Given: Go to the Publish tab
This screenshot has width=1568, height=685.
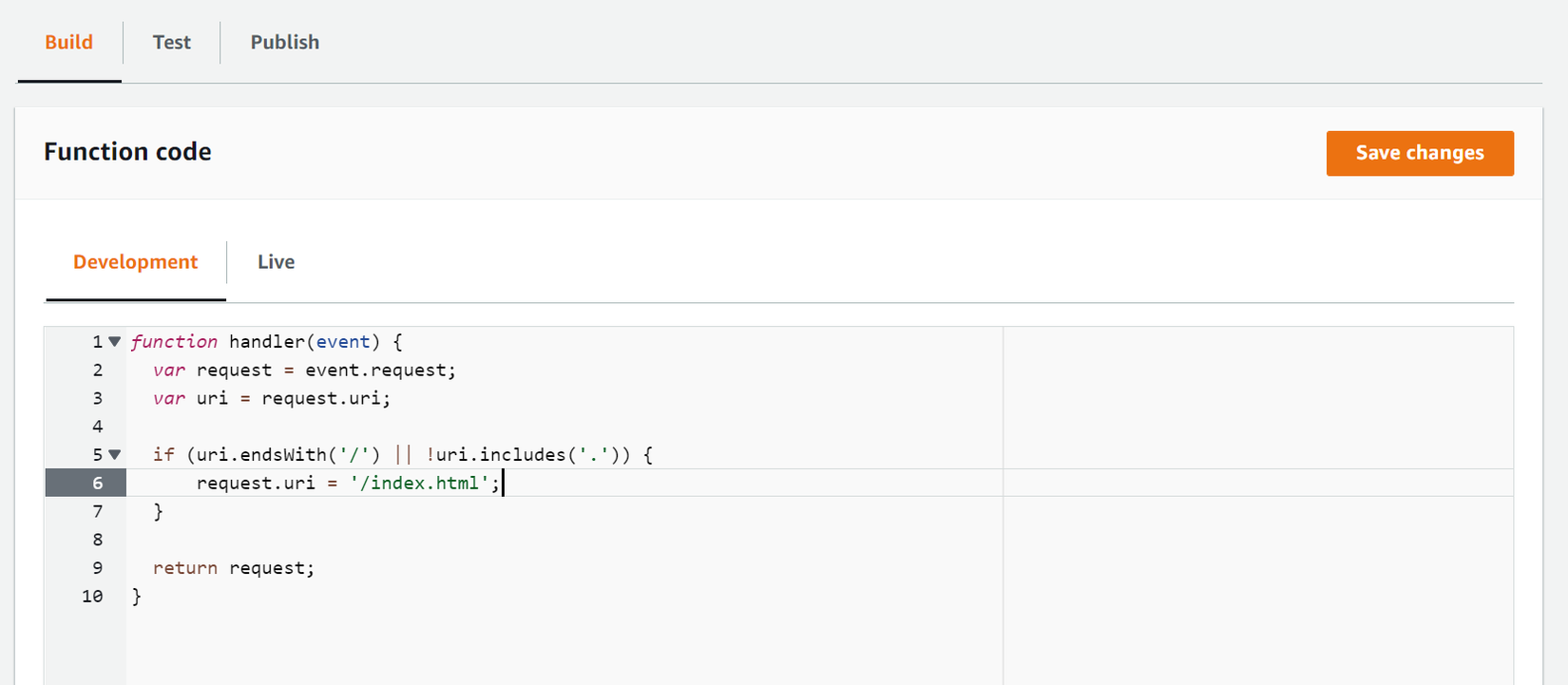Looking at the screenshot, I should (284, 43).
